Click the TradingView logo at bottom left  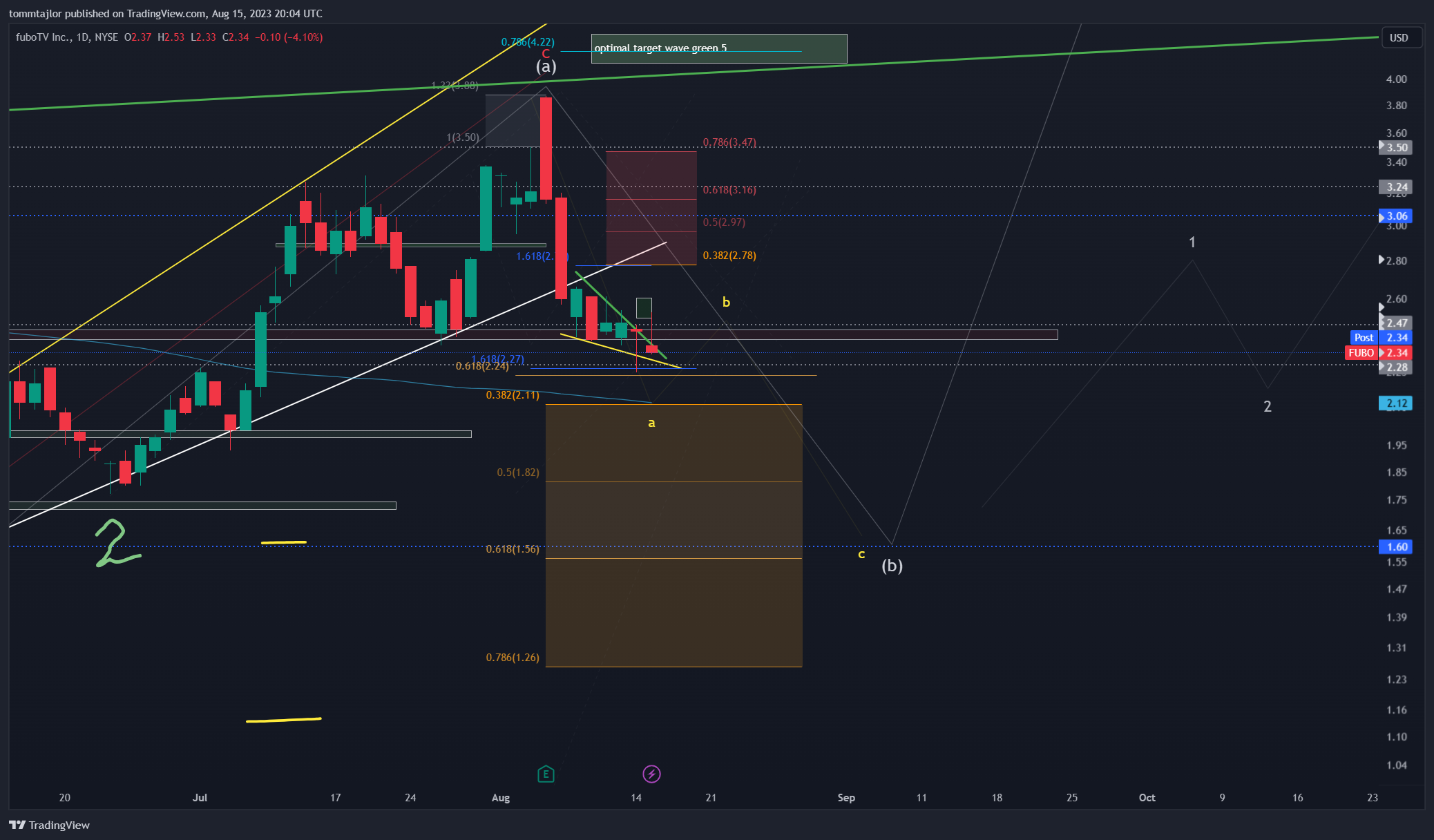pos(49,825)
